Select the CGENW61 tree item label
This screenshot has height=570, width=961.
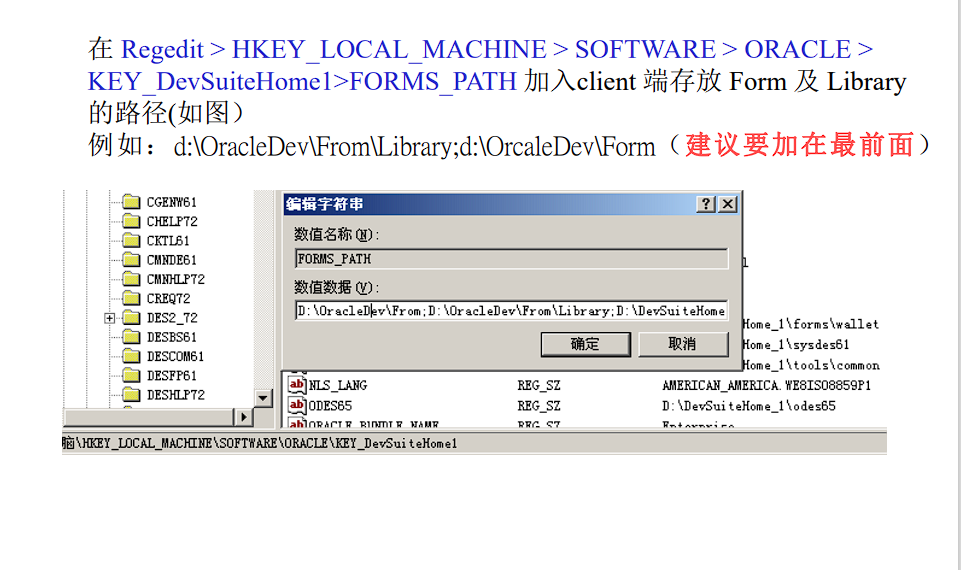pos(172,202)
